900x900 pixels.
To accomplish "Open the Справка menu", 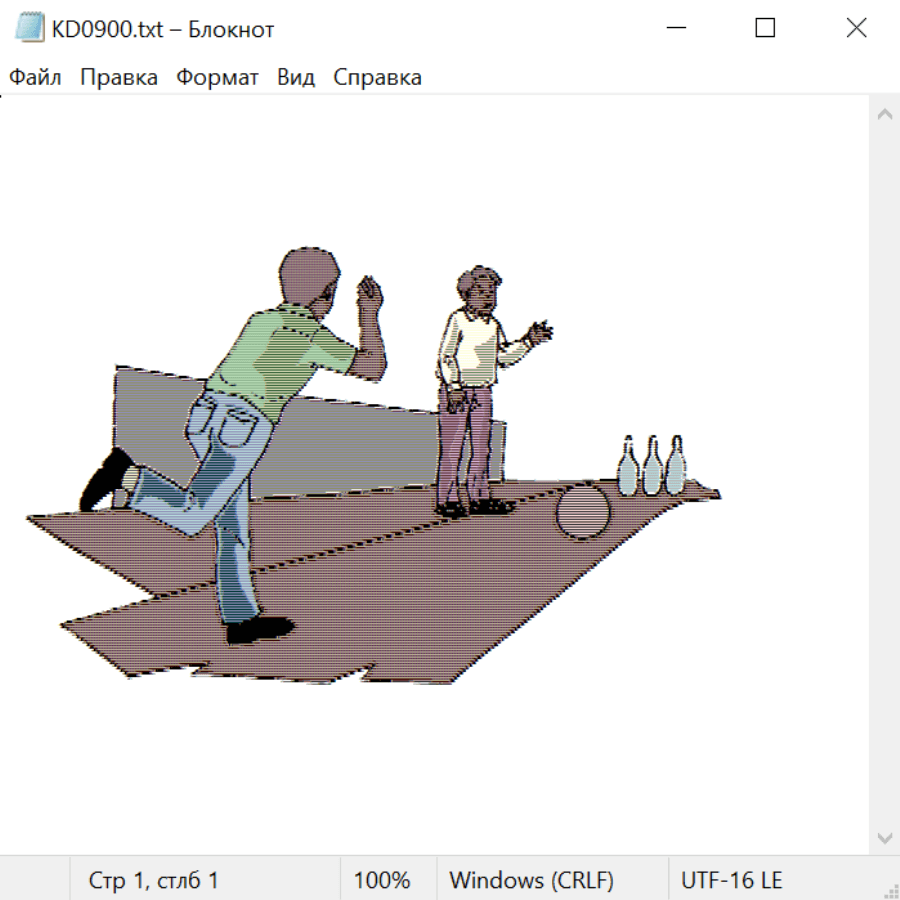I will tap(377, 78).
